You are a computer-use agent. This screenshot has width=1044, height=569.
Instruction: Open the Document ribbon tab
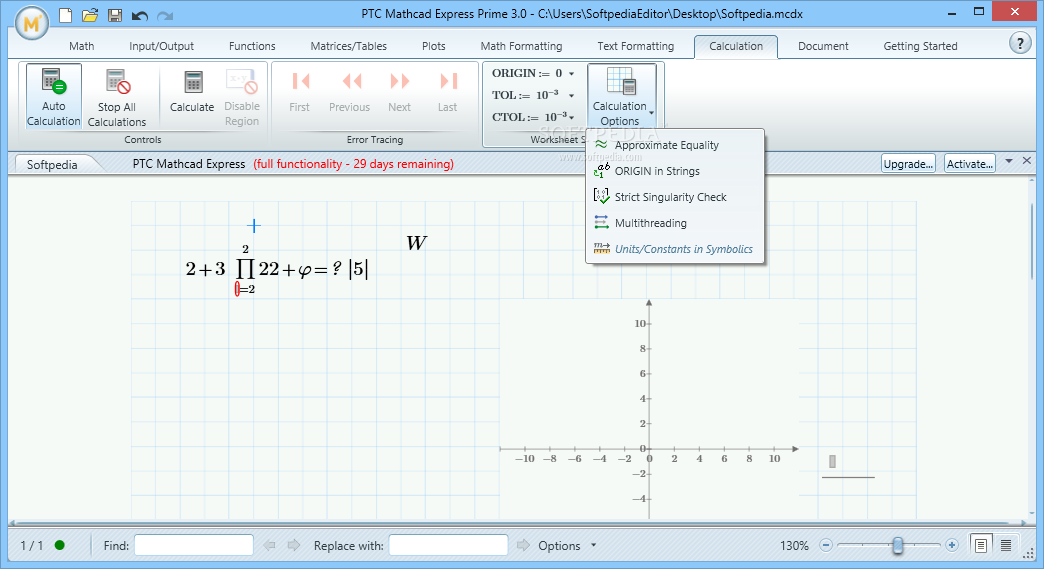pos(823,46)
